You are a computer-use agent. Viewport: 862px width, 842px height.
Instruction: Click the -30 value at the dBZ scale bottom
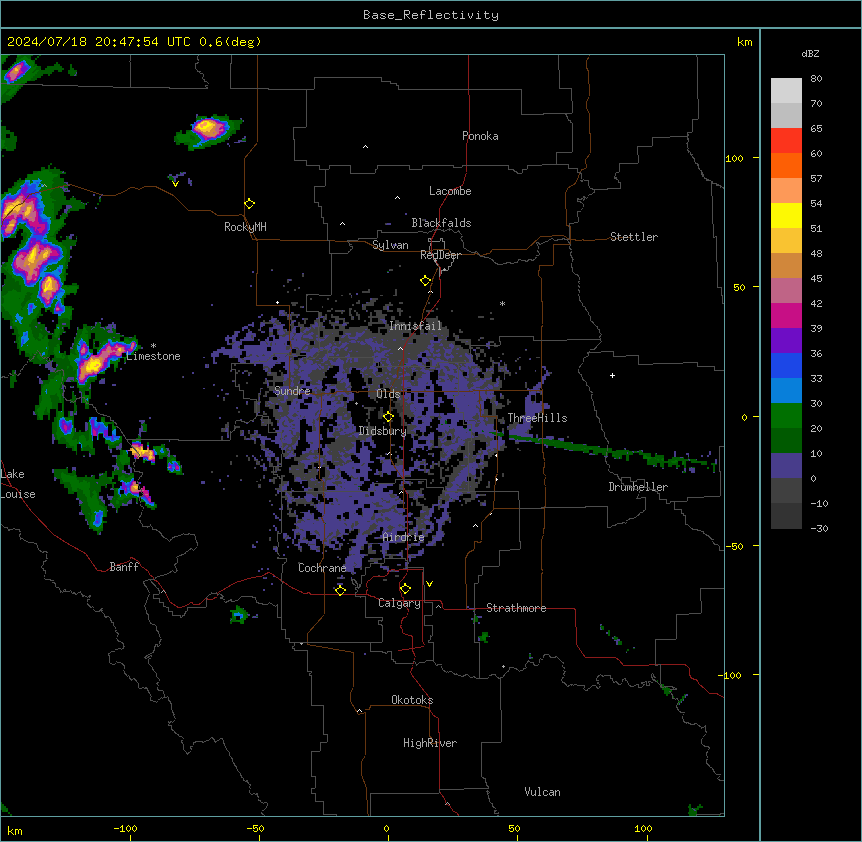point(819,529)
